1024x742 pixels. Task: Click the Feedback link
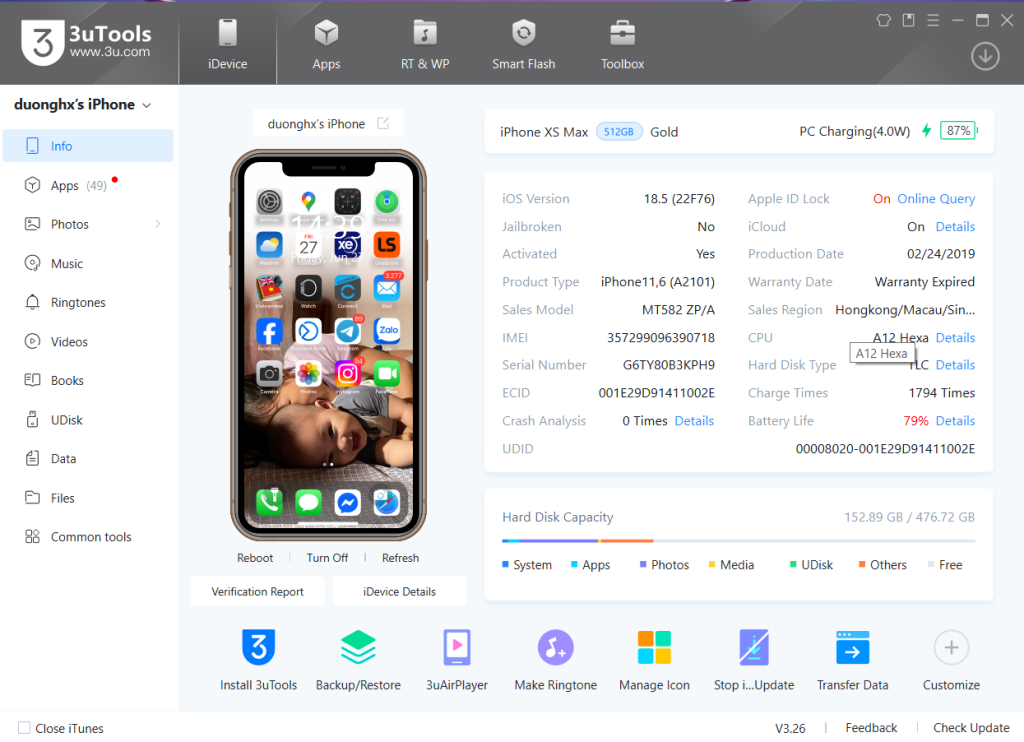tap(871, 728)
